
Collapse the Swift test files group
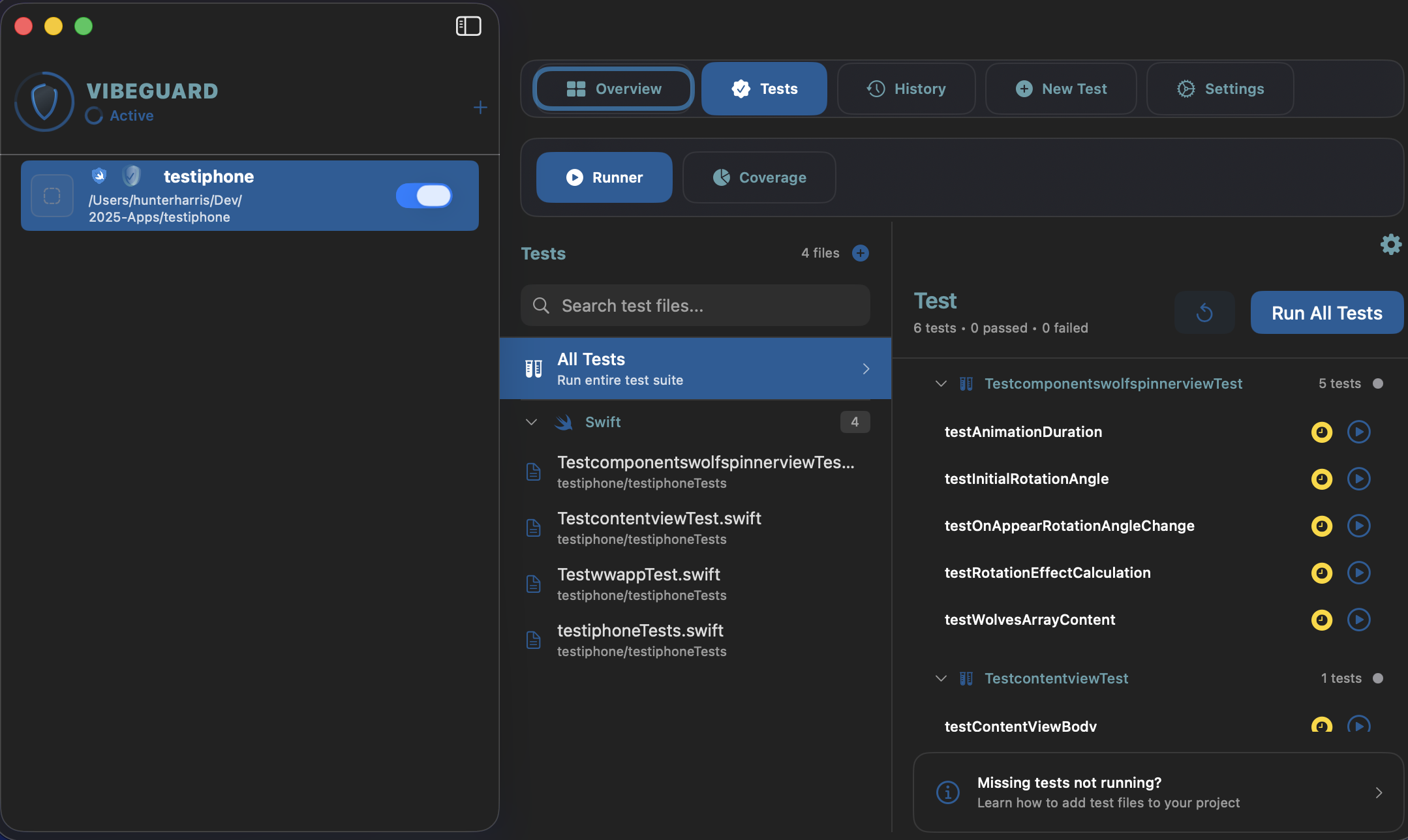(531, 422)
